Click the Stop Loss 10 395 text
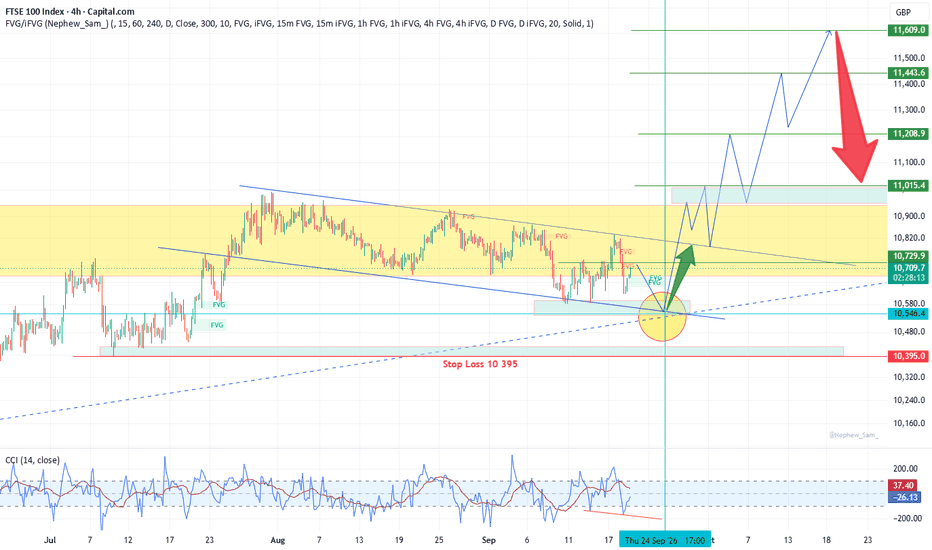This screenshot has width=932, height=550. point(480,364)
